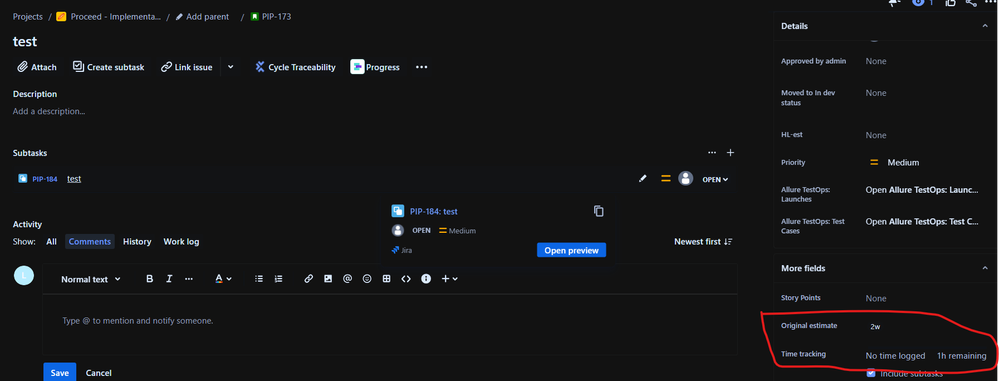
Task: Open the emoji picker in the editor toolbar
Action: [366, 278]
